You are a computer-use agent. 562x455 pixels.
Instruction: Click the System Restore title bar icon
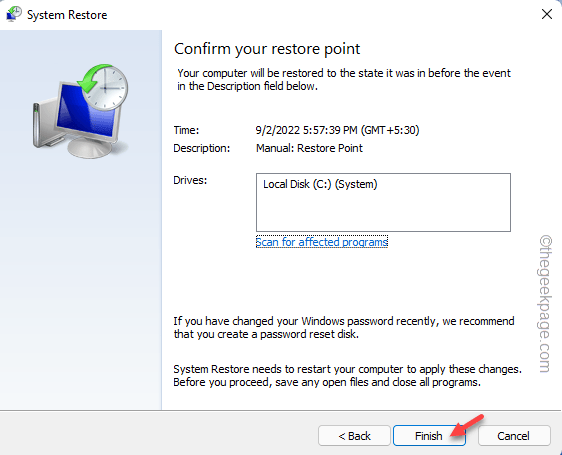(x=14, y=14)
